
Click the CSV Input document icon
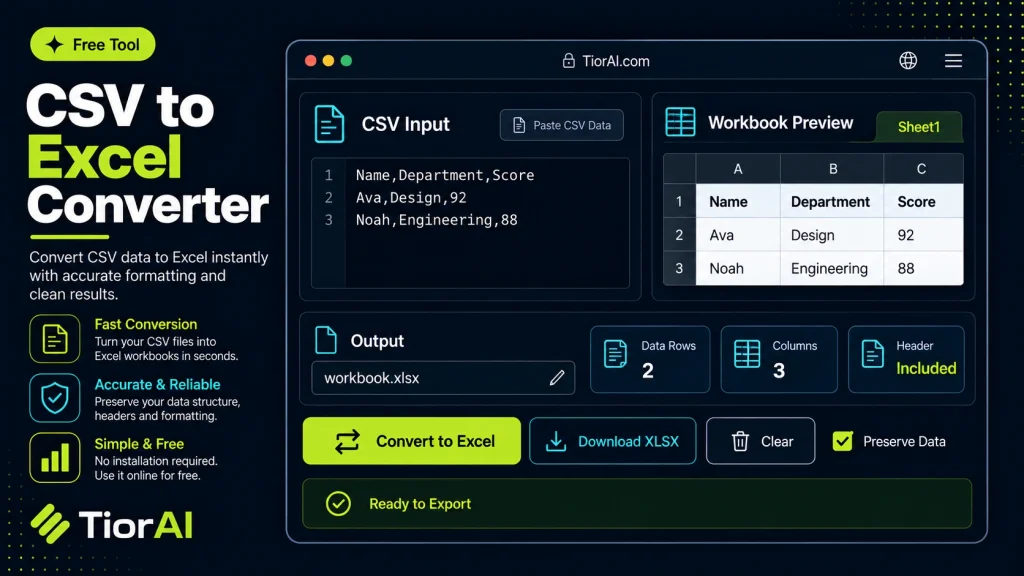point(329,123)
